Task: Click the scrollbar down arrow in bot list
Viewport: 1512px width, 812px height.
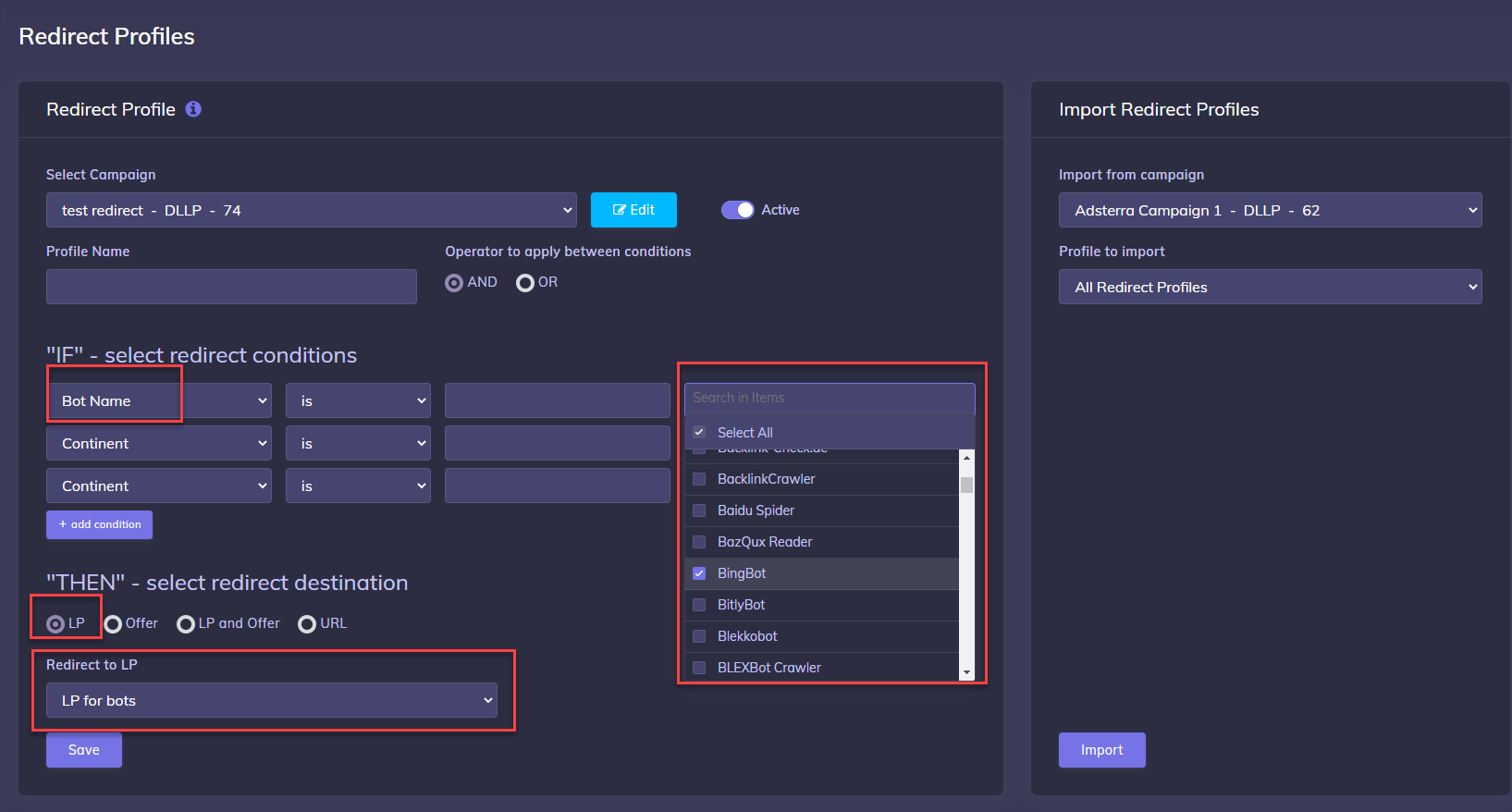Action: coord(966,672)
